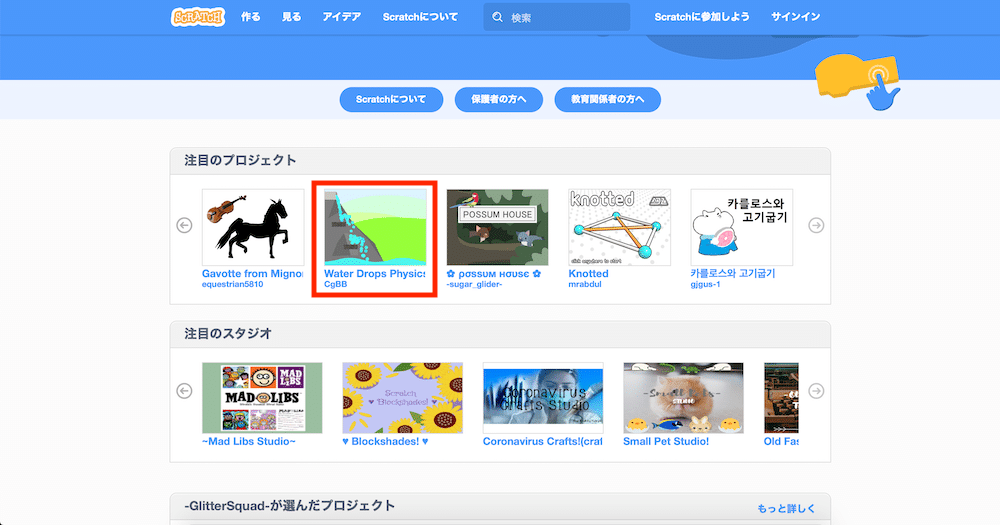Viewport: 1000px width, 525px height.
Task: Click left arrow of 注目のプロジェクト carousel
Action: click(x=184, y=225)
